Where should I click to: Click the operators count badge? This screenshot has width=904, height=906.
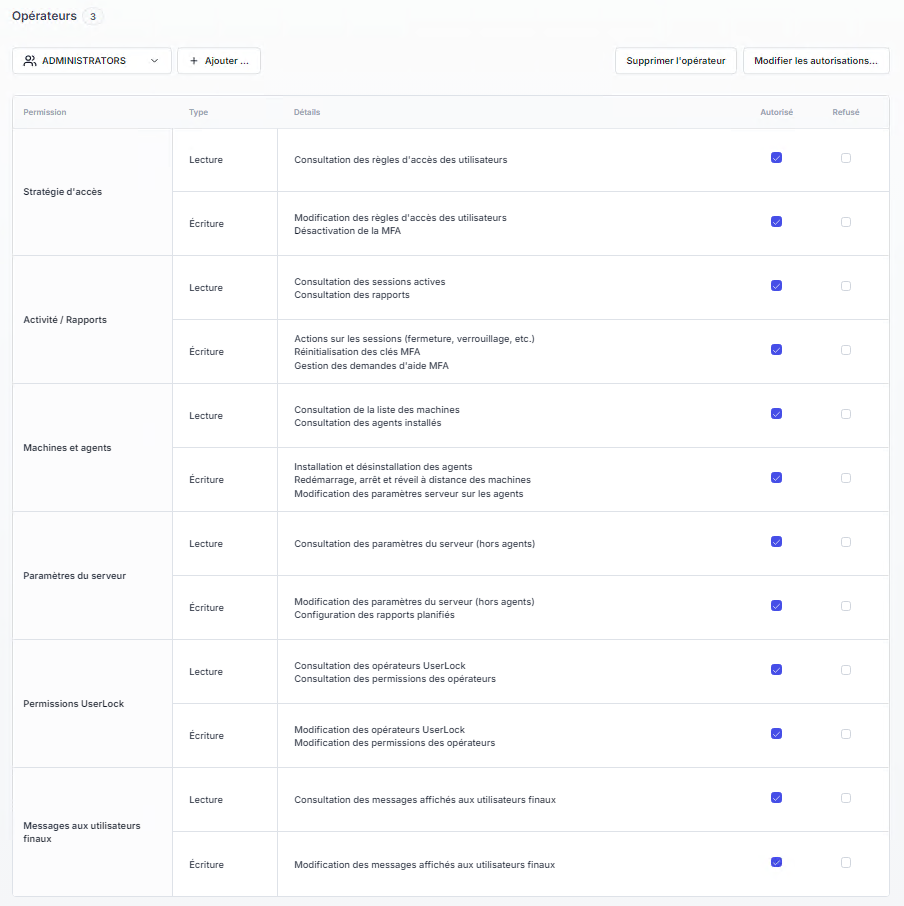pyautogui.click(x=92, y=17)
